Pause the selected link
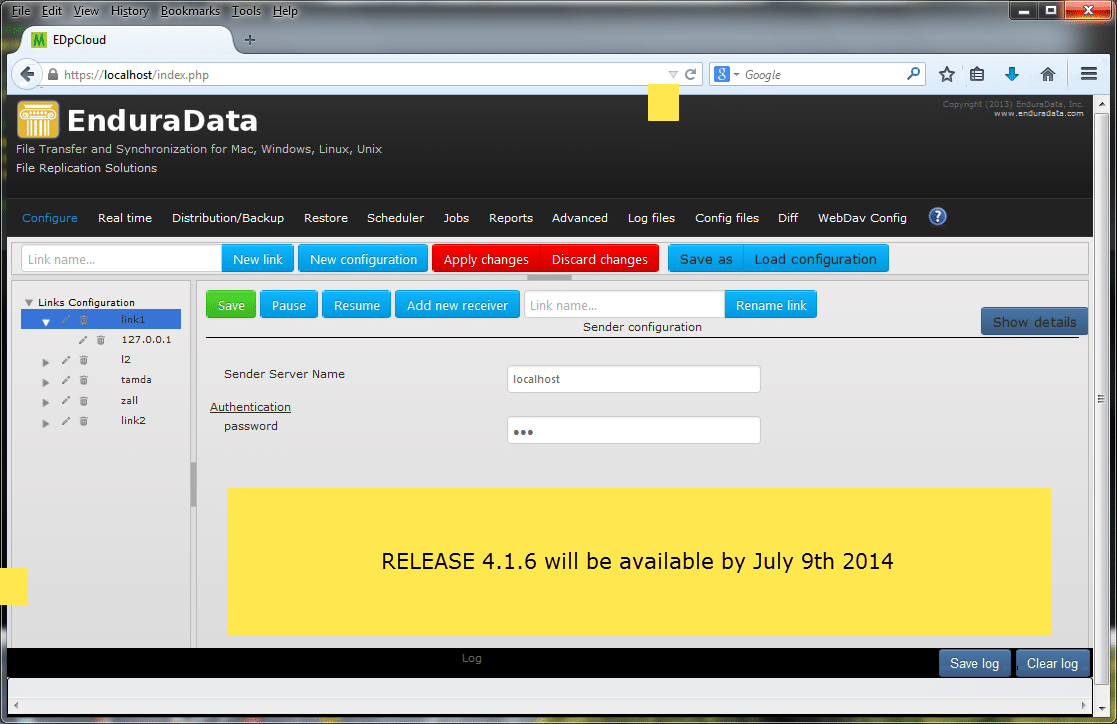The image size is (1117, 724). (x=288, y=303)
